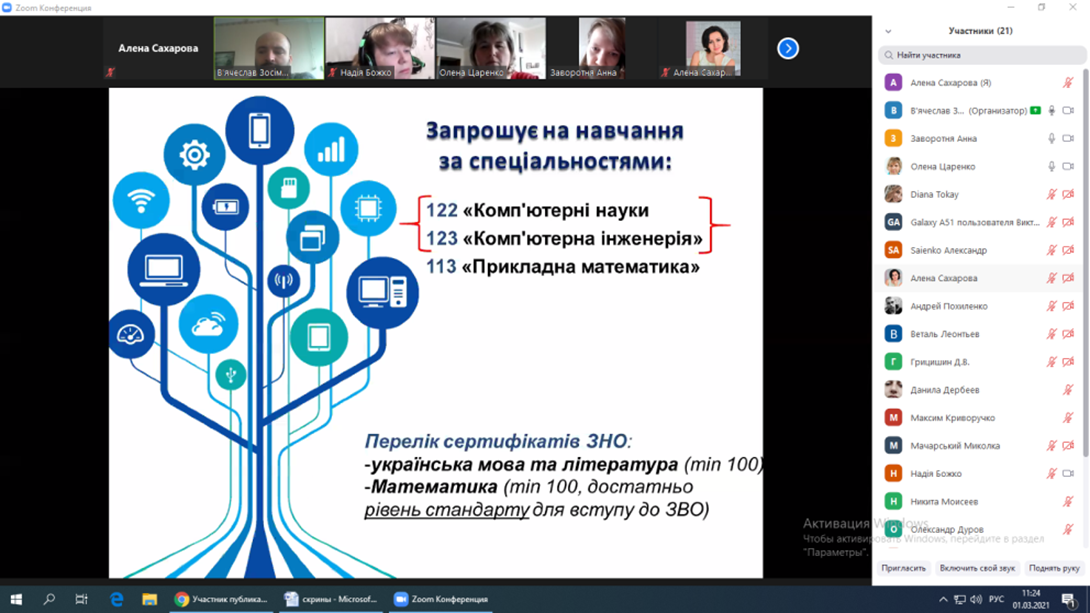Toggle the taskbar volume speaker icon
The width and height of the screenshot is (1090, 613).
tap(975, 600)
